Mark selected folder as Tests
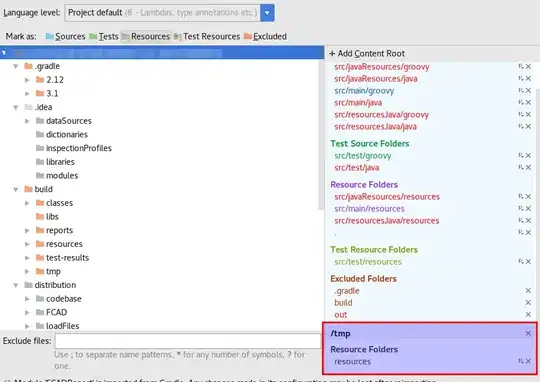Viewport: 540px width, 382px height. coord(104,36)
